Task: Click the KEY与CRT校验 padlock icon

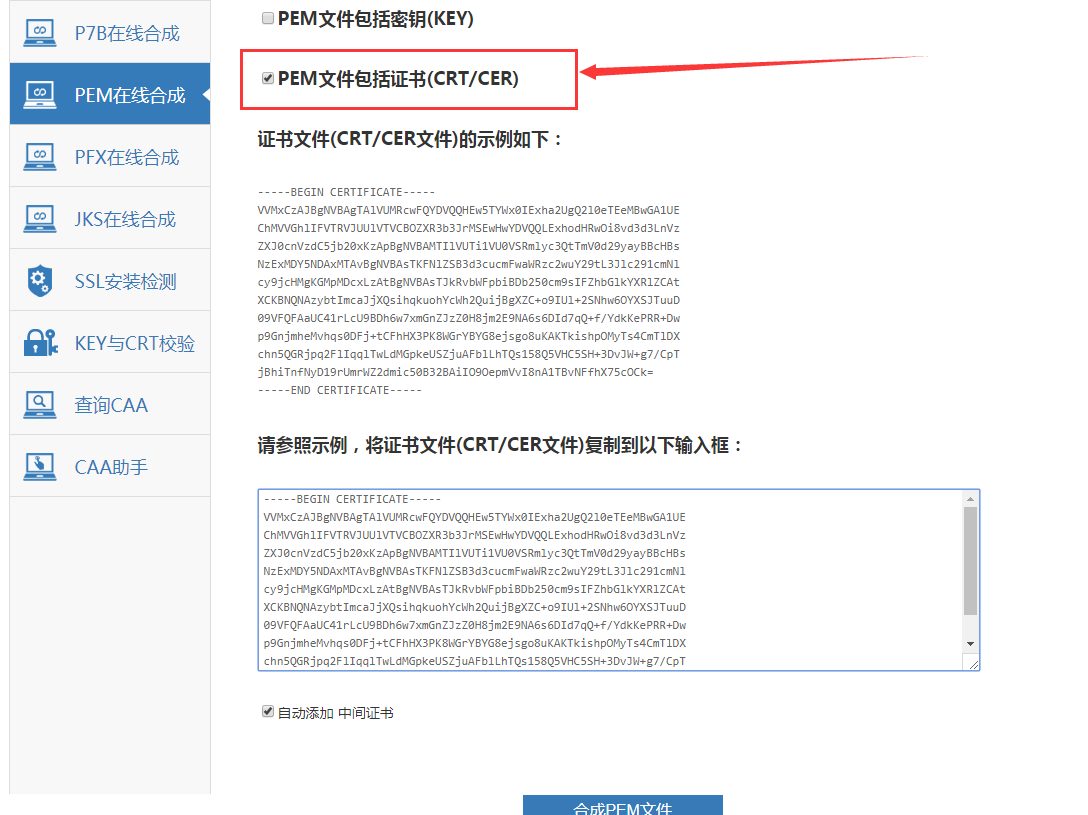Action: click(x=40, y=342)
